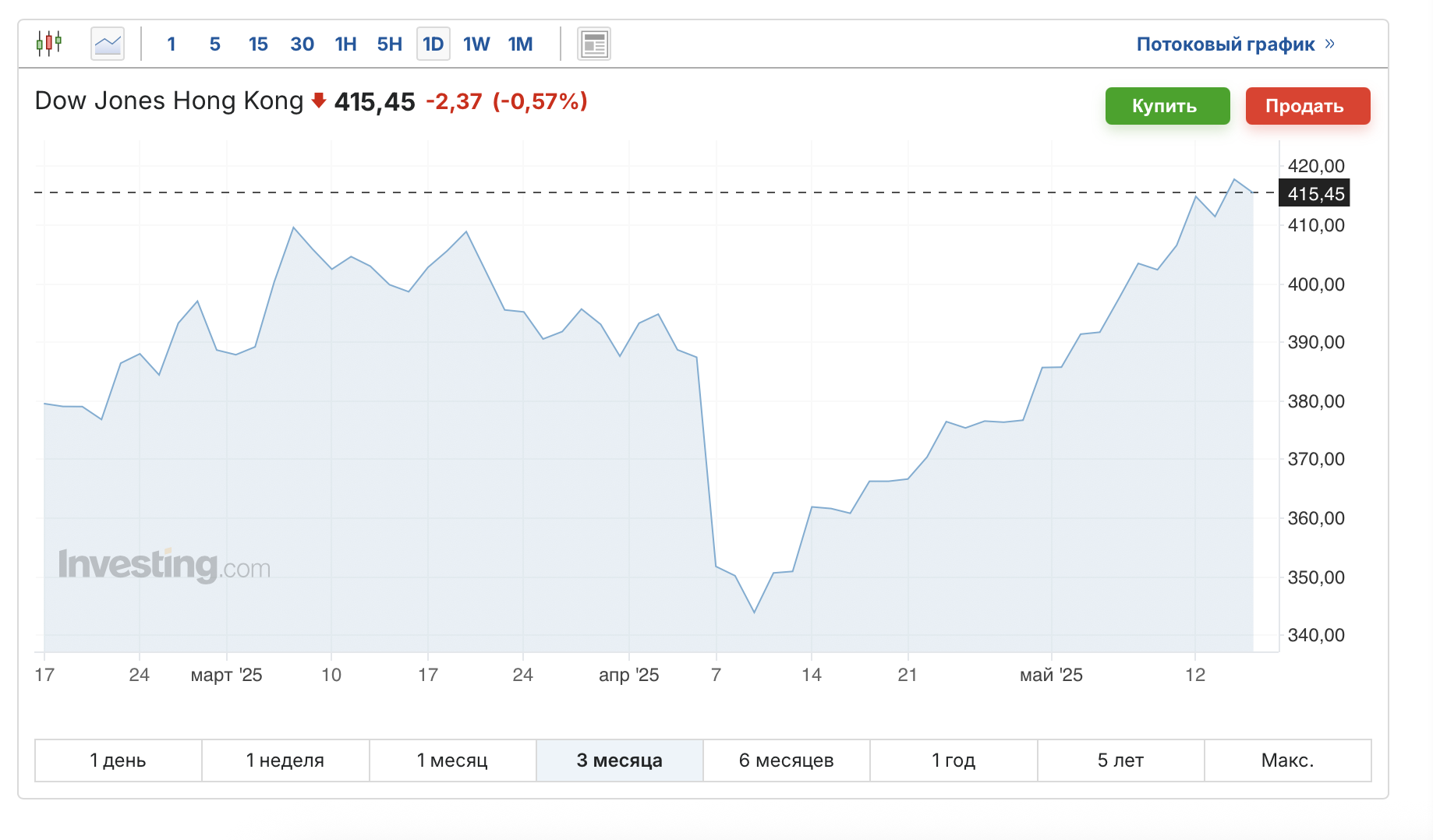The width and height of the screenshot is (1433, 840).
Task: Set chart interval to 5 minutes
Action: coord(215,44)
